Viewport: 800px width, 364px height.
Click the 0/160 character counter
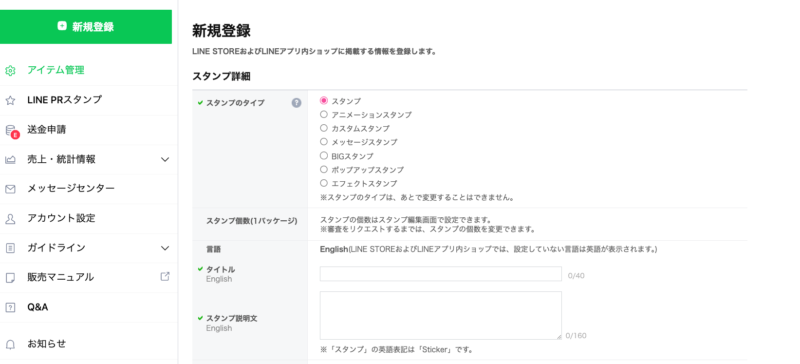576,335
